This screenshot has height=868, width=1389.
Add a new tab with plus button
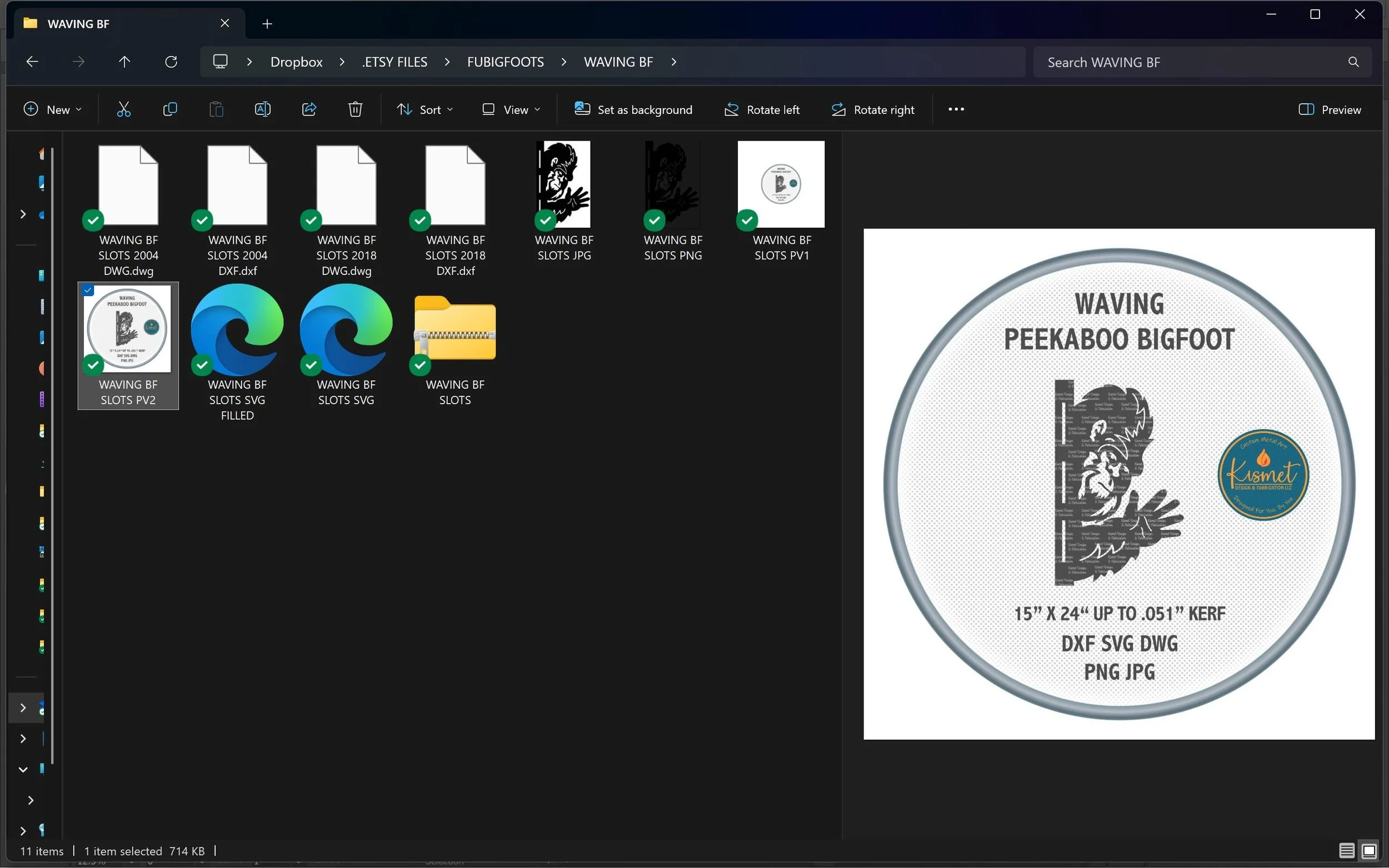click(267, 23)
